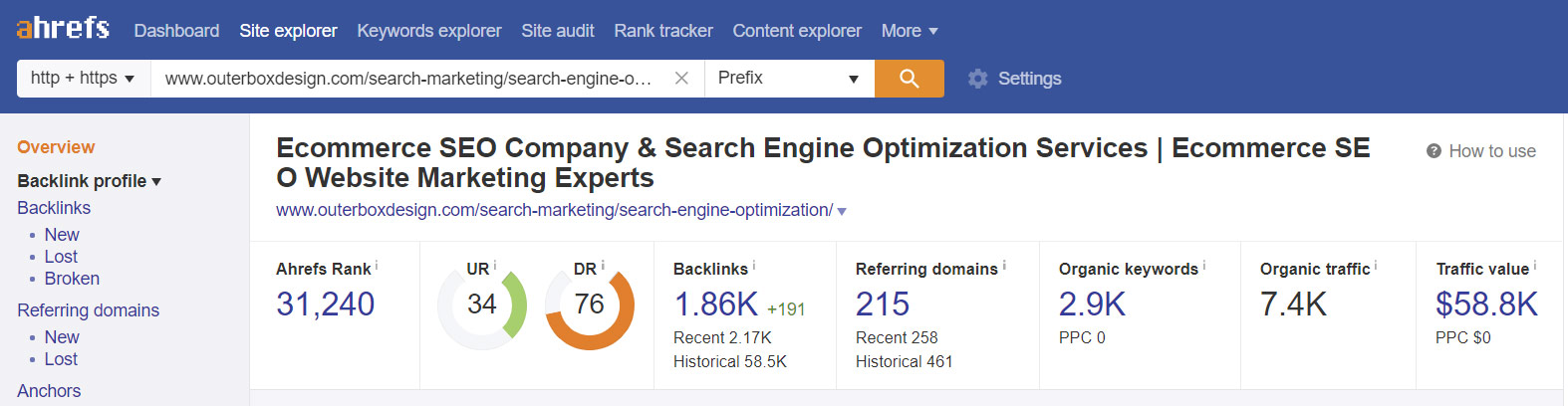Click the page title heading
This screenshot has width=1568, height=406.
point(823,163)
